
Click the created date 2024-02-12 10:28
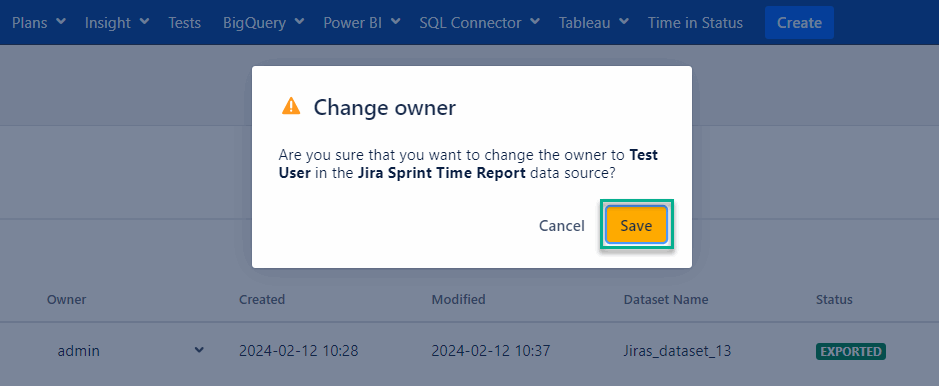tap(298, 351)
